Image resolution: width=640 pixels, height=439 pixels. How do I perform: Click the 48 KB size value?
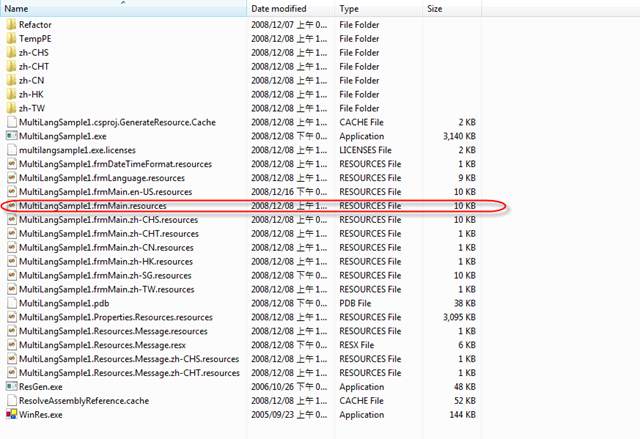coord(465,386)
